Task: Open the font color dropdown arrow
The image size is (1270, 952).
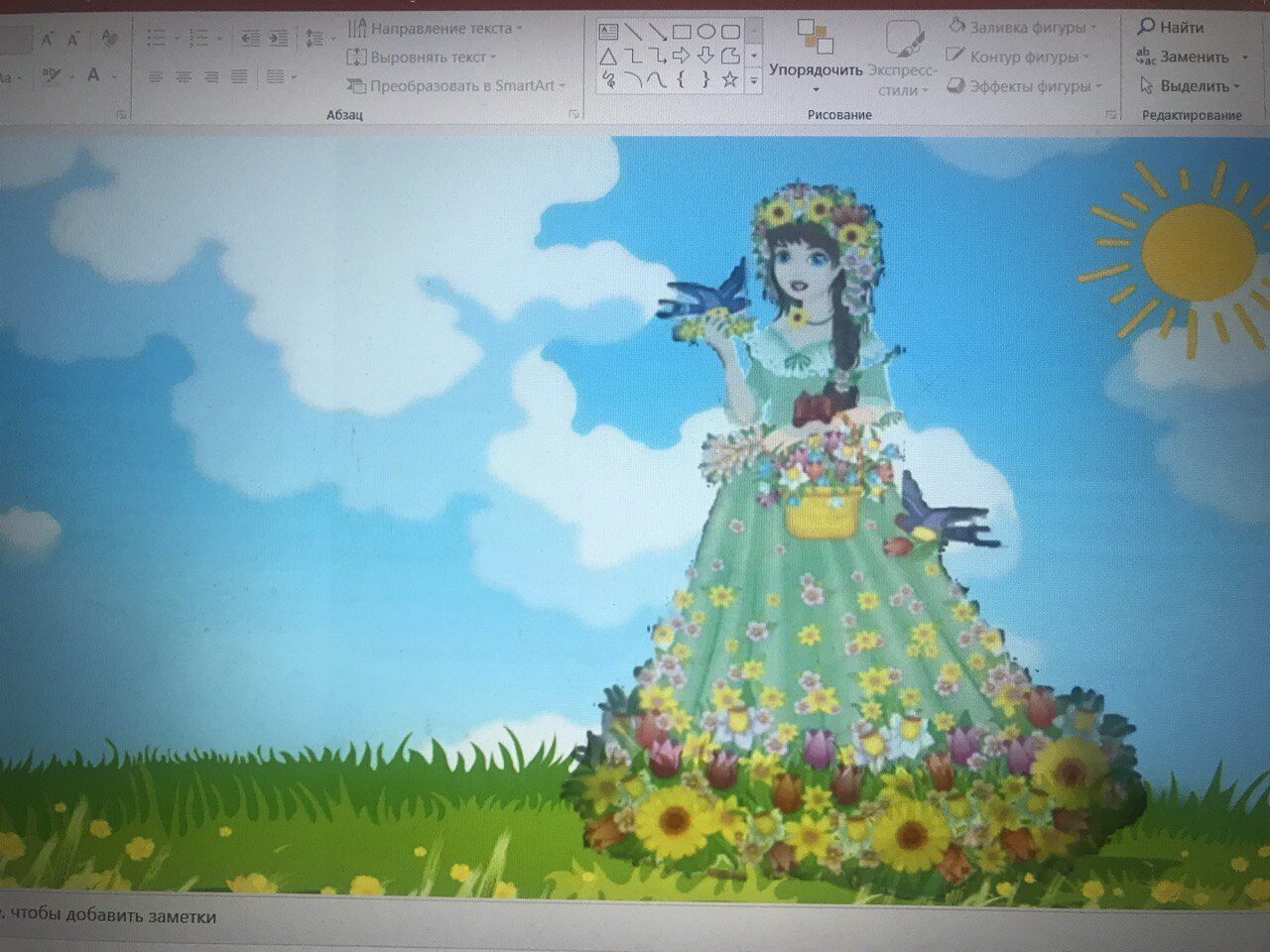Action: pyautogui.click(x=115, y=76)
